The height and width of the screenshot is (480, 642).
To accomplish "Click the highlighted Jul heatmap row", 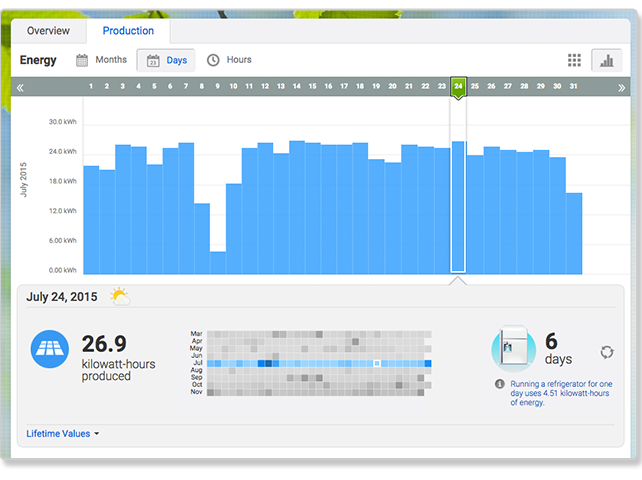I will pos(319,363).
